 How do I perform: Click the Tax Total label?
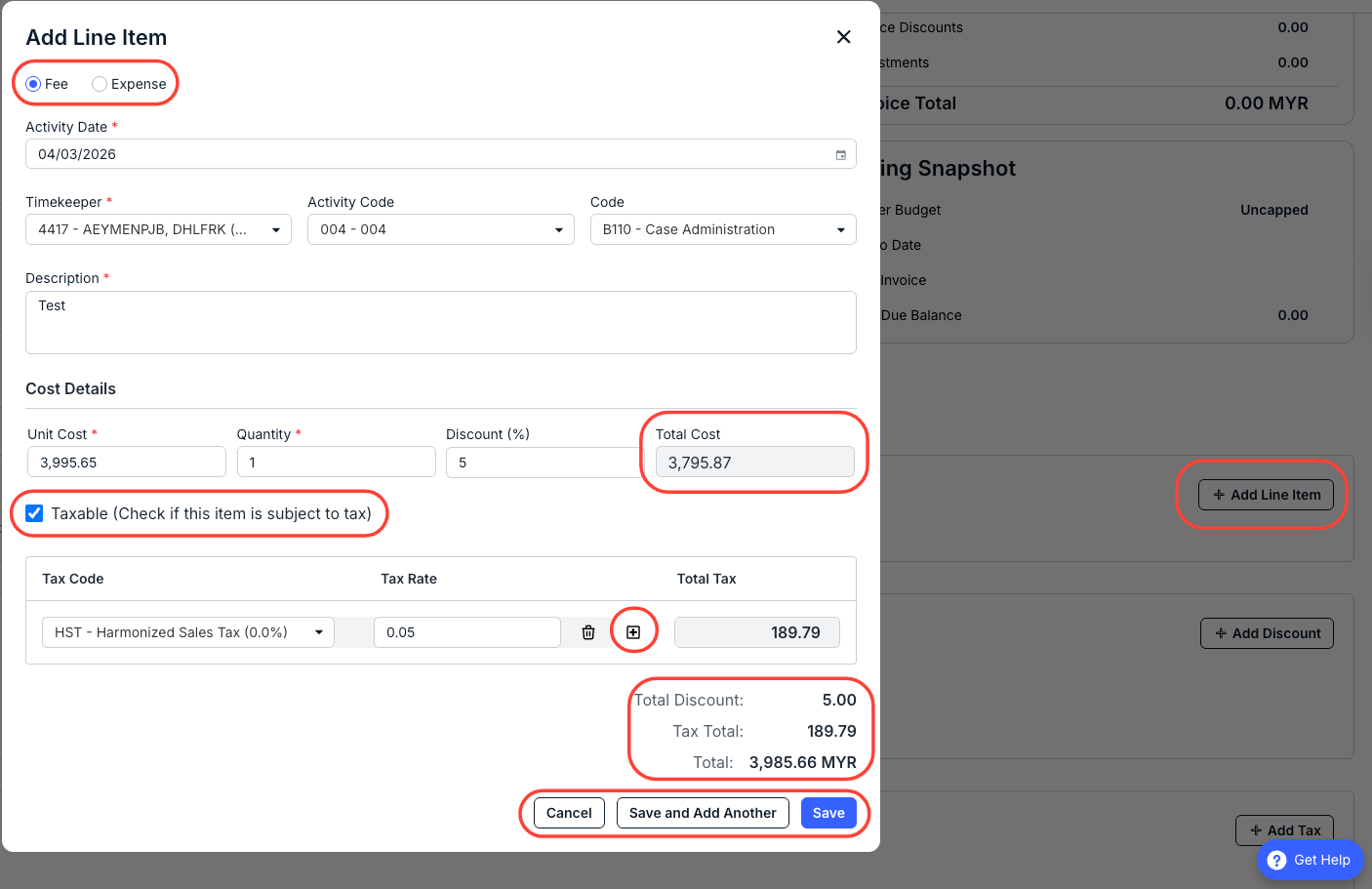point(708,731)
